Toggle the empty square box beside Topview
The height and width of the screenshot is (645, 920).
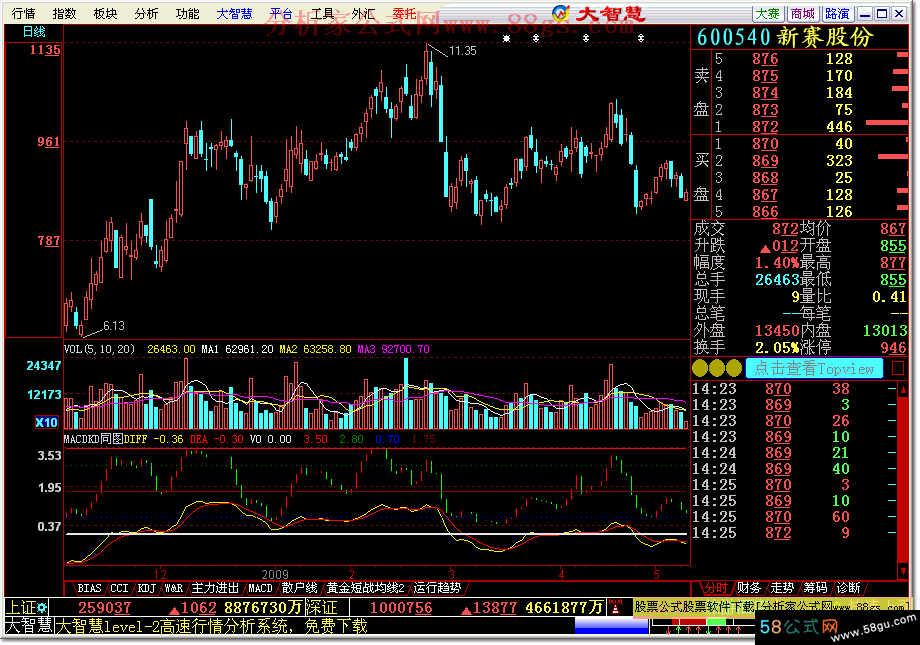(898, 369)
